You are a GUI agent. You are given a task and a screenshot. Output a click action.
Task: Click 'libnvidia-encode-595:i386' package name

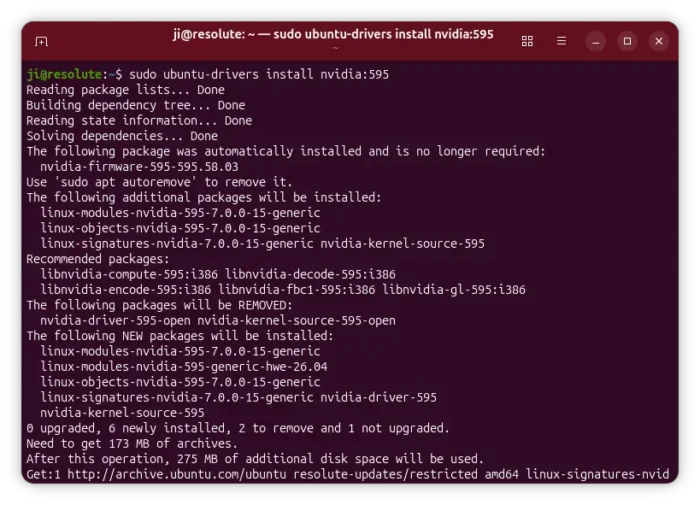(125, 290)
